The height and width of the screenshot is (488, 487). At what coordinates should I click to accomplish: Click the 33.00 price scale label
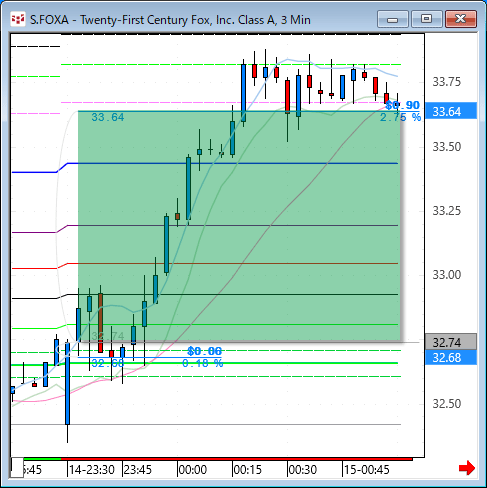(447, 275)
